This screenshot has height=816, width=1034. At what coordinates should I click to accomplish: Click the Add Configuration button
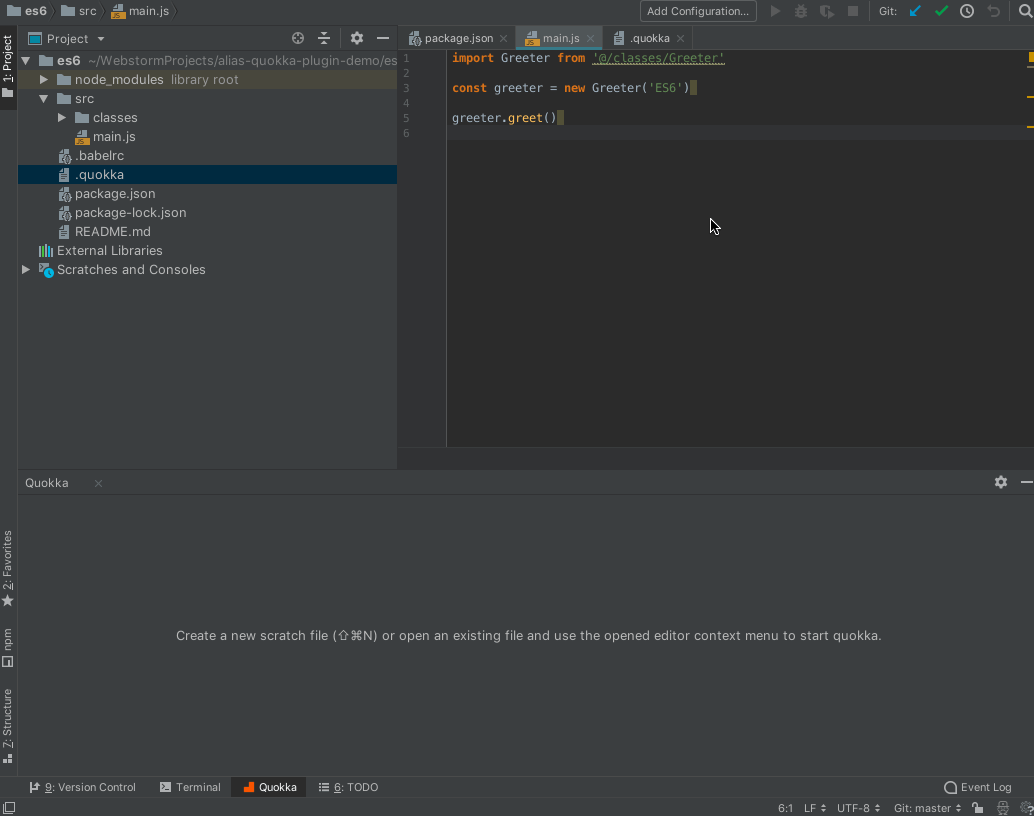pyautogui.click(x=697, y=11)
